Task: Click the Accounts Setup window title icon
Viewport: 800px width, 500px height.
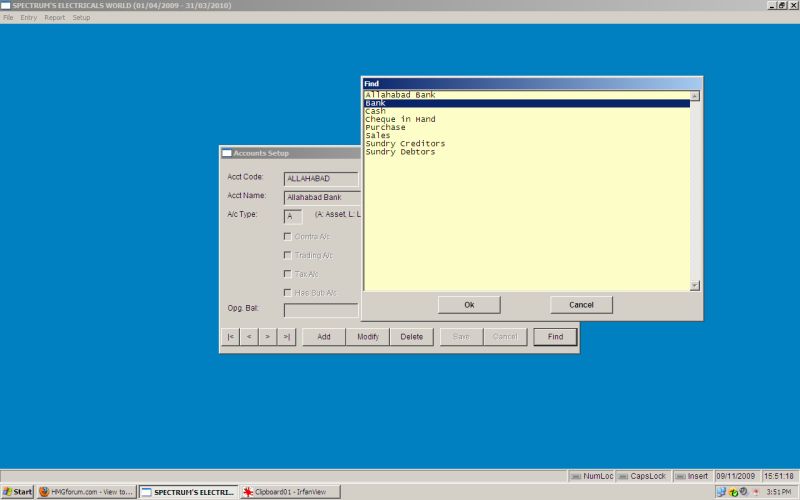Action: click(227, 153)
